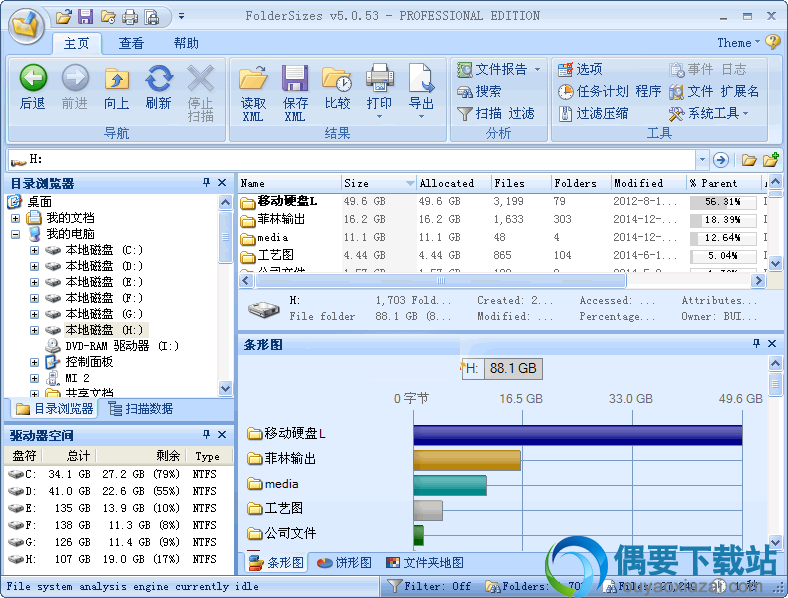Open the 搜索 search tool

point(479,91)
